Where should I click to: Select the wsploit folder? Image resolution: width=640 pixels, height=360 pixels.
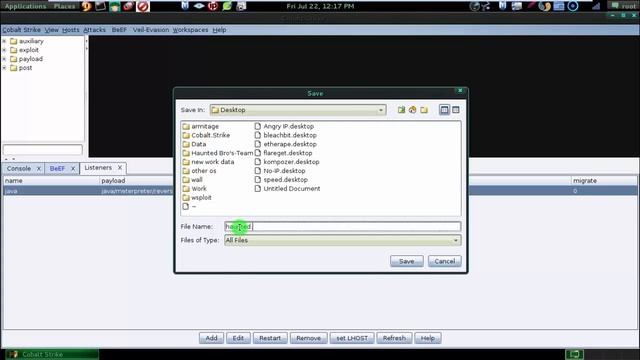[197, 198]
